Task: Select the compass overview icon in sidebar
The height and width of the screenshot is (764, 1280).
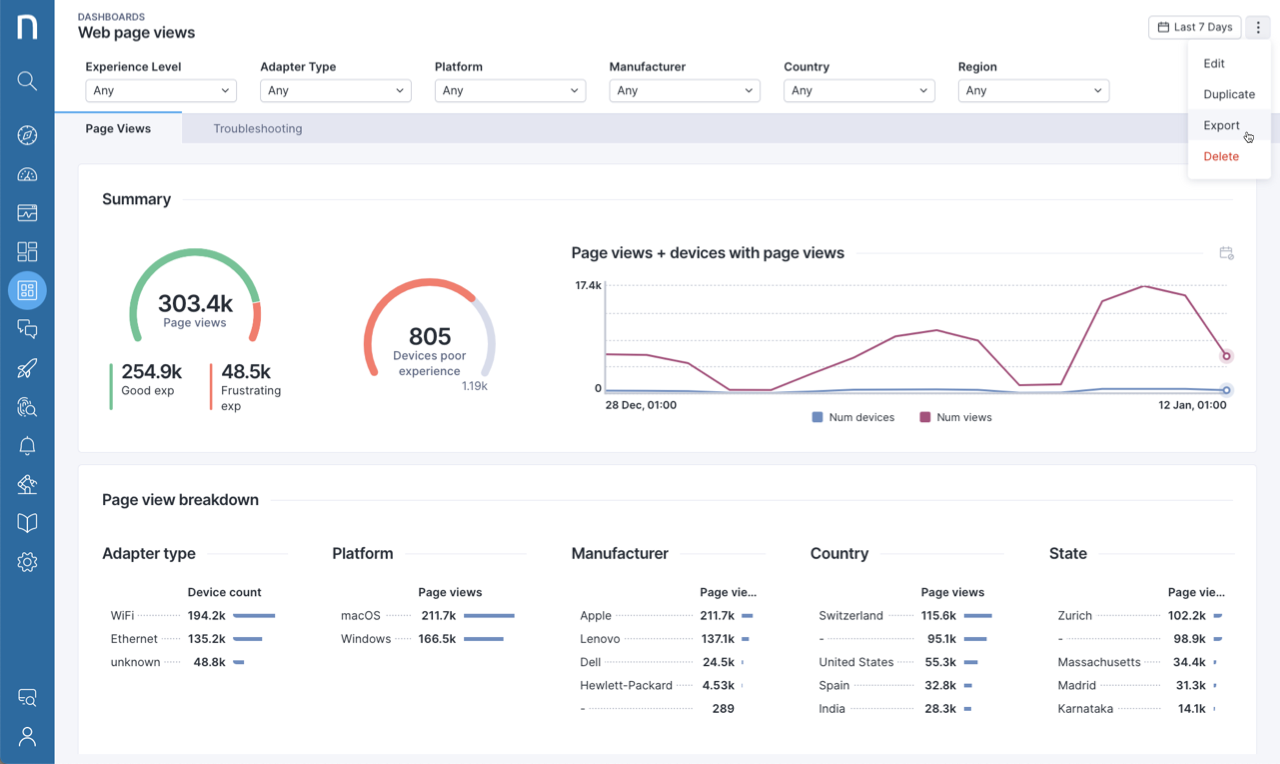Action: tap(27, 133)
